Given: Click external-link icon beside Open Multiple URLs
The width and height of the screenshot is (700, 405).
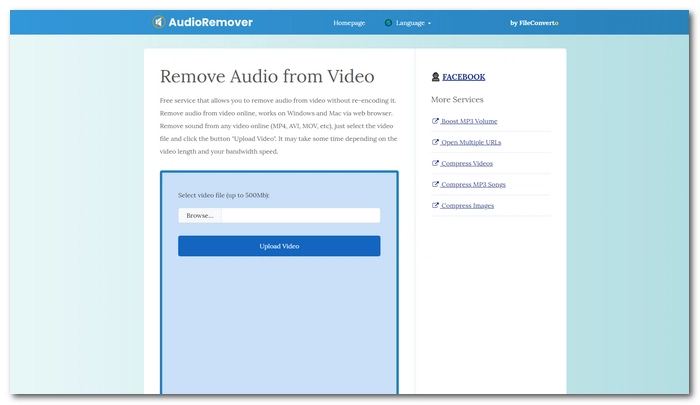Looking at the screenshot, I should (435, 142).
